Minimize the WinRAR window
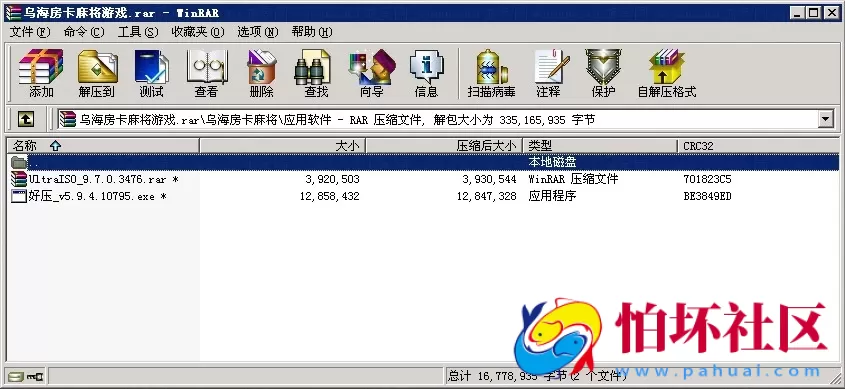The width and height of the screenshot is (845, 389). 798,13
